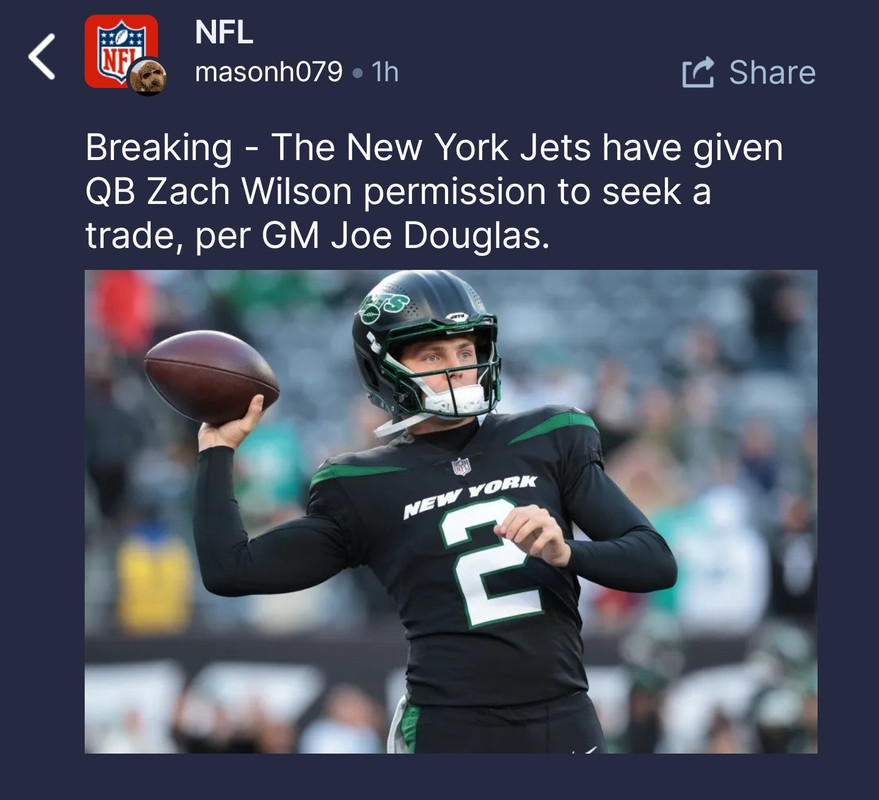Enlarge the Jets quarterback photo

tap(451, 512)
